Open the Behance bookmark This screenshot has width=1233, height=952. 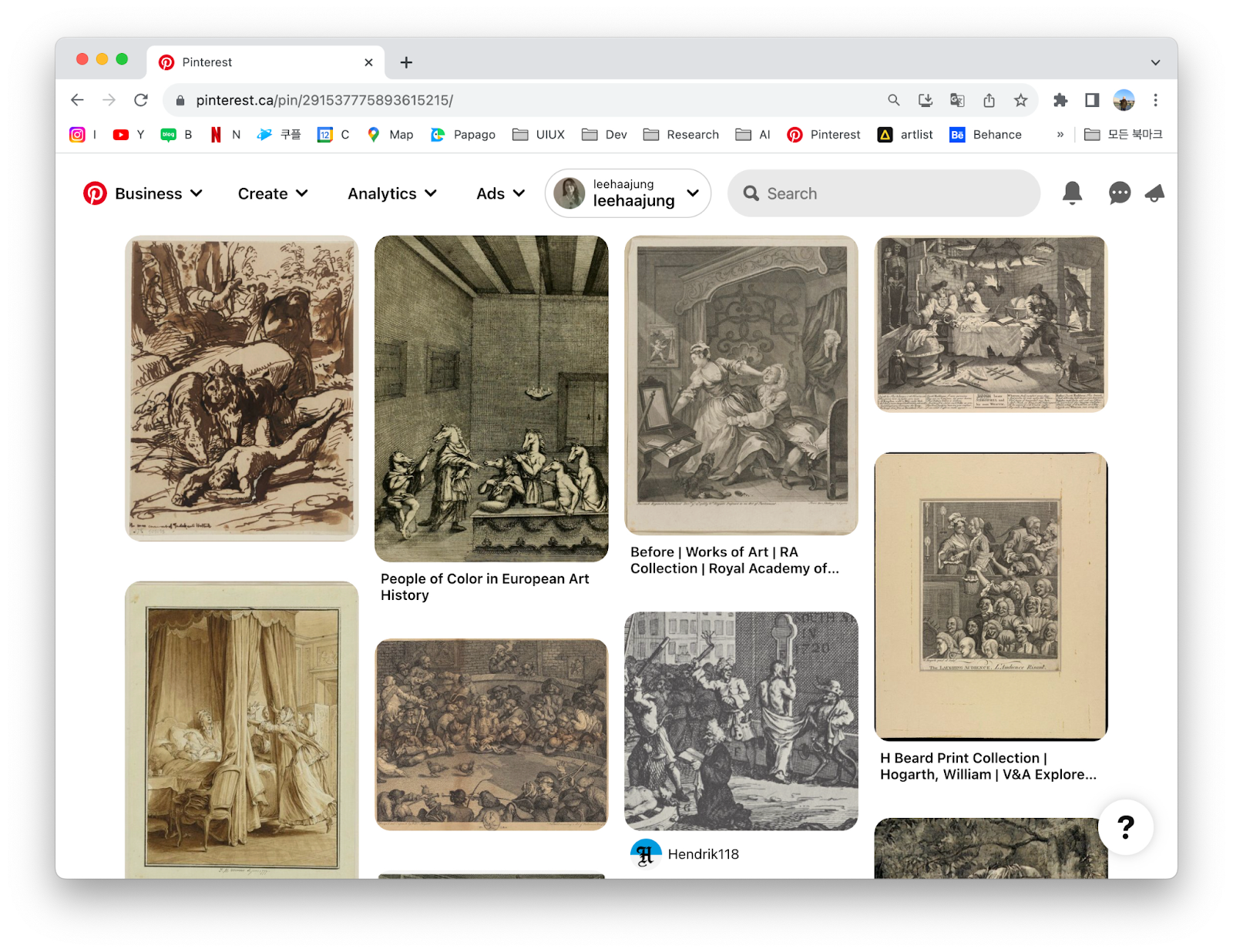(986, 135)
